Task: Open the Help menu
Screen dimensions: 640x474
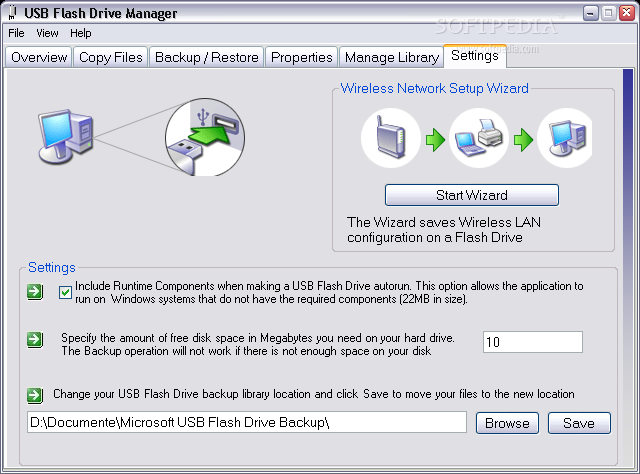Action: (80, 33)
